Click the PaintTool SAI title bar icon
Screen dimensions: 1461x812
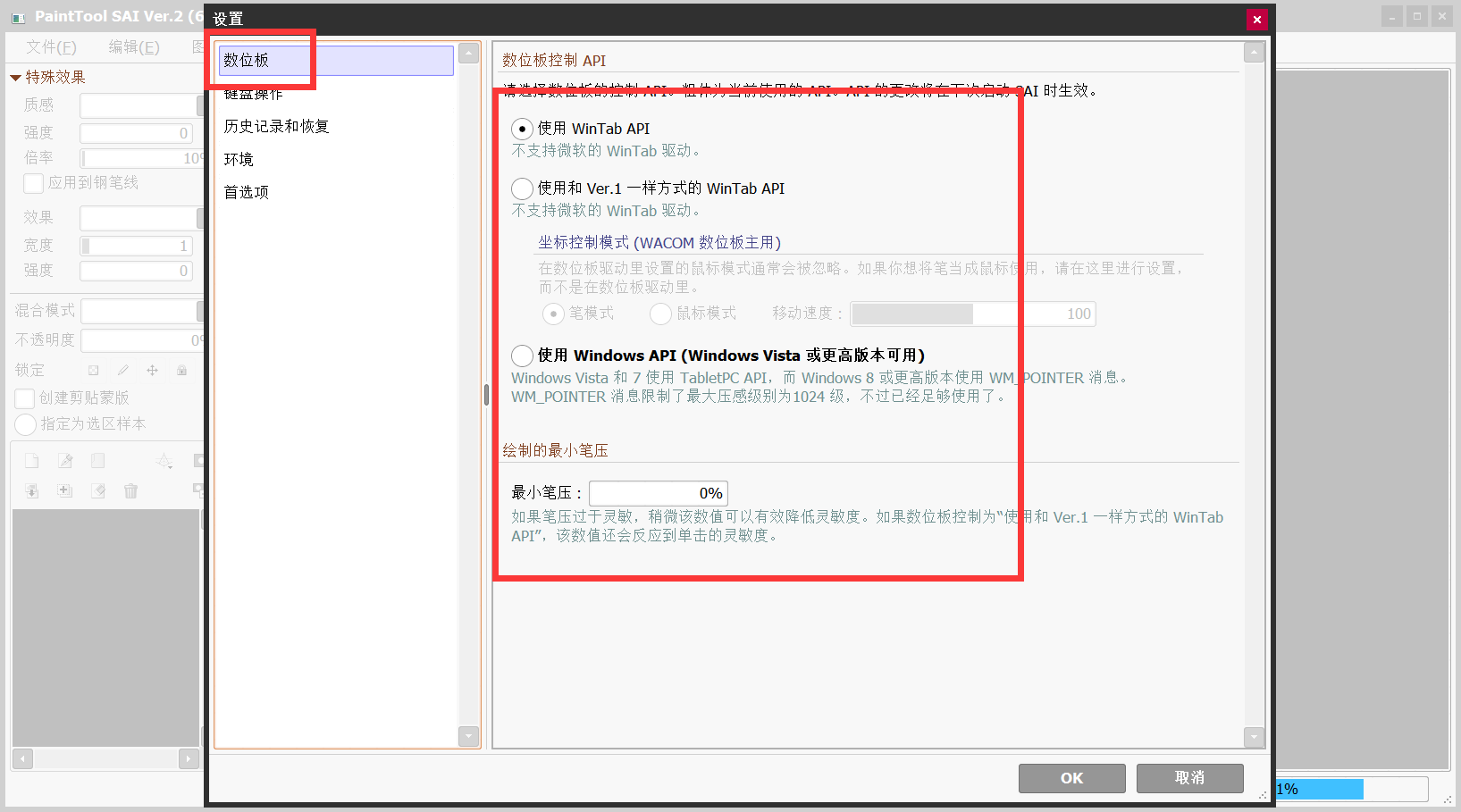point(18,17)
